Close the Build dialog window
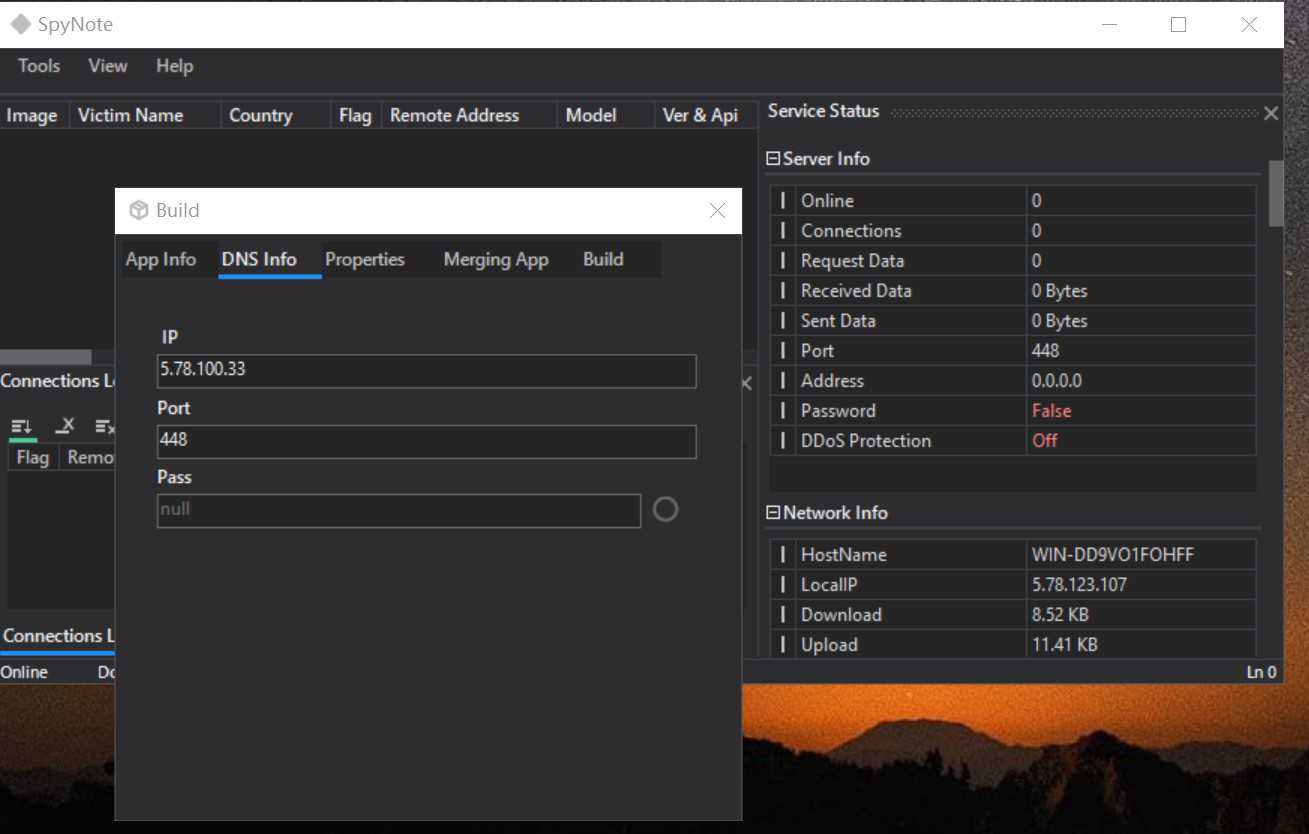The height and width of the screenshot is (834, 1309). (717, 211)
